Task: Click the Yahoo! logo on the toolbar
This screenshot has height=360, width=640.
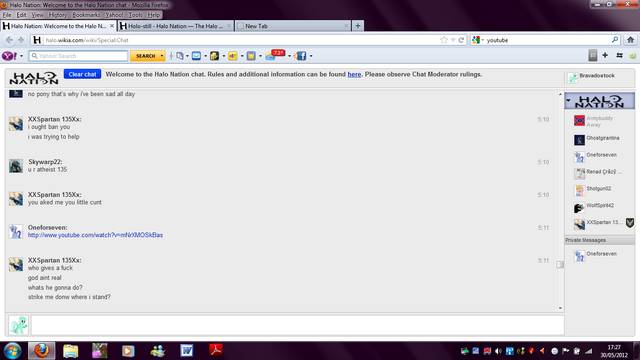Action: (x=9, y=56)
